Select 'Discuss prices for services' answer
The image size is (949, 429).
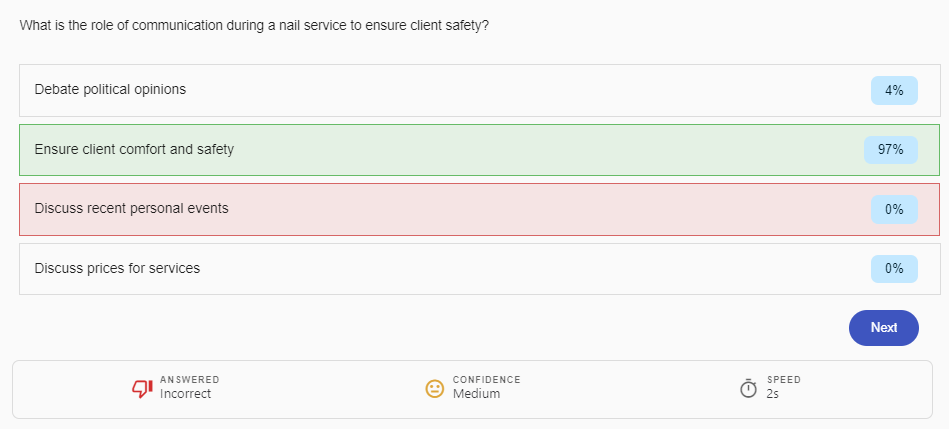coord(117,269)
